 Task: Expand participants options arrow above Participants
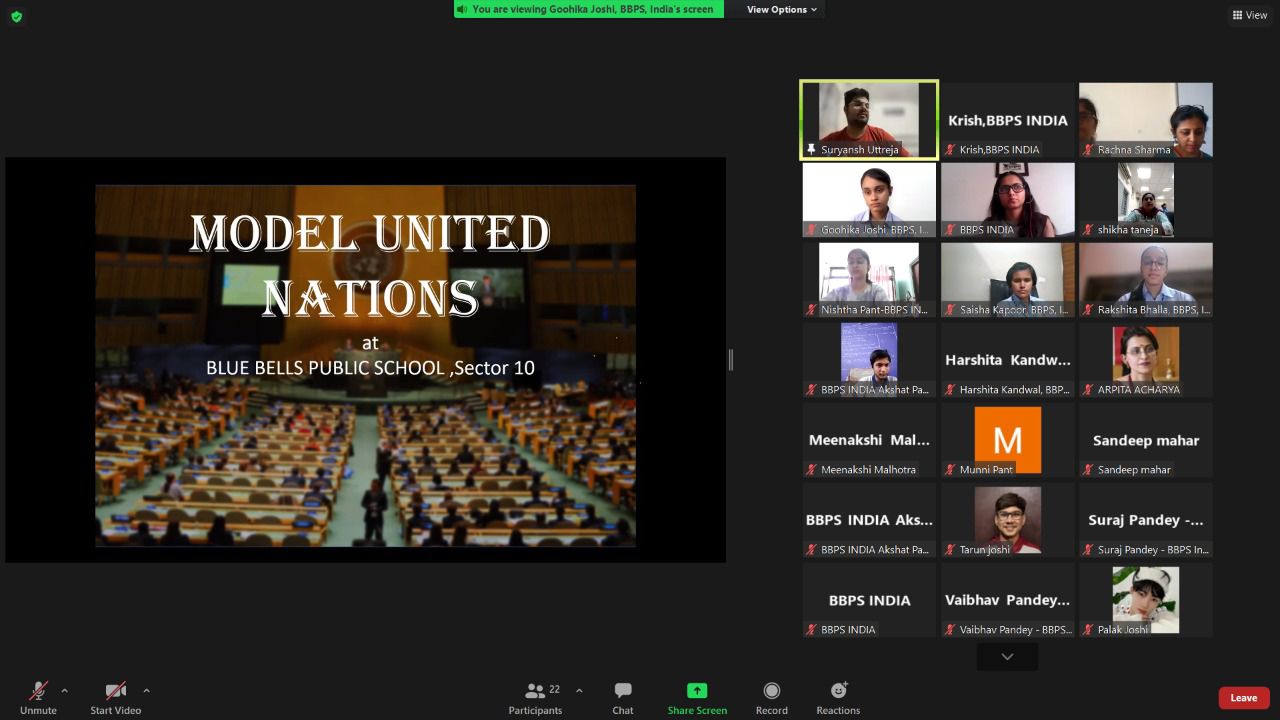pyautogui.click(x=577, y=689)
